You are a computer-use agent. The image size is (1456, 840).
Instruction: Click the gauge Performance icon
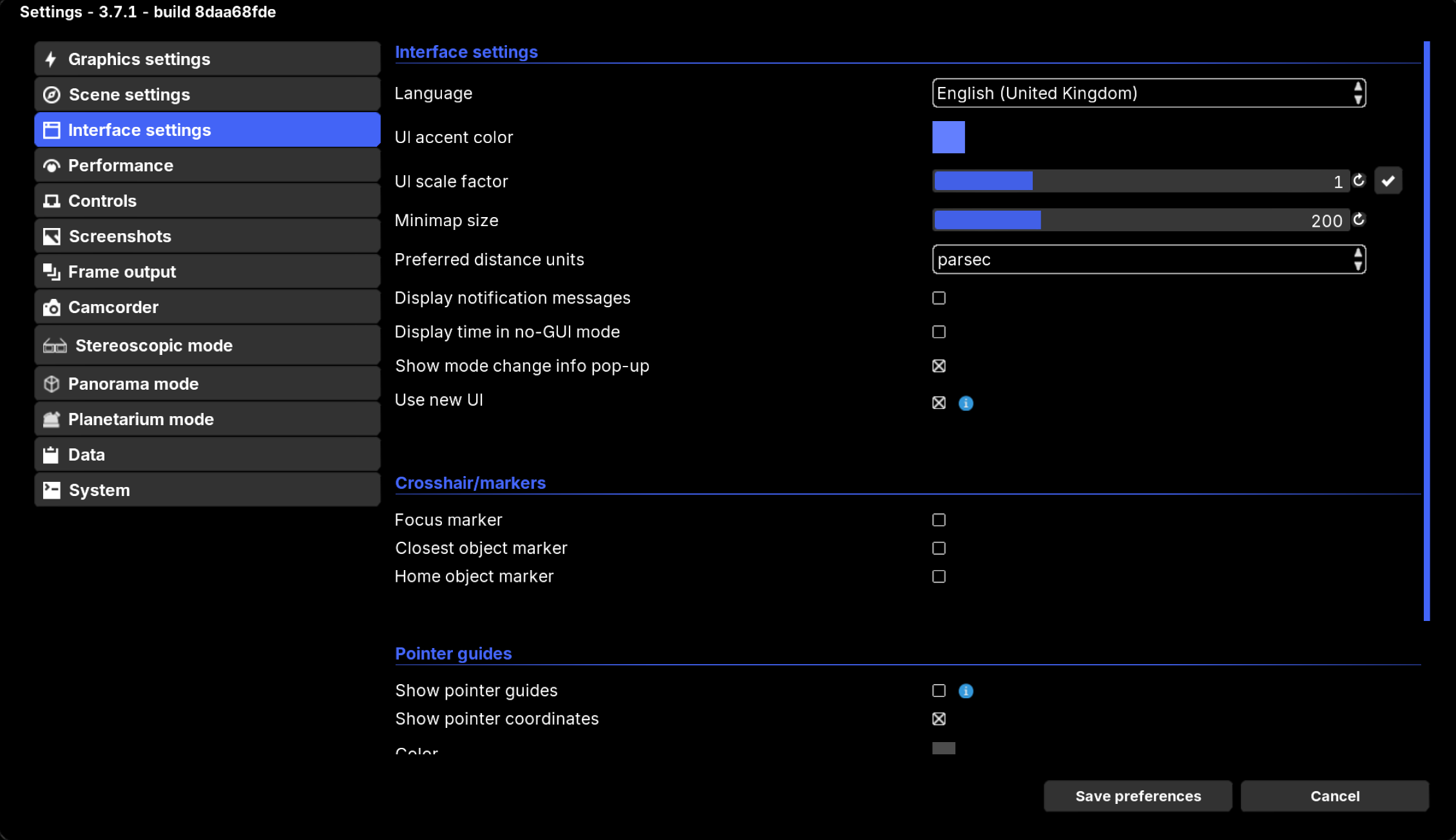(52, 166)
